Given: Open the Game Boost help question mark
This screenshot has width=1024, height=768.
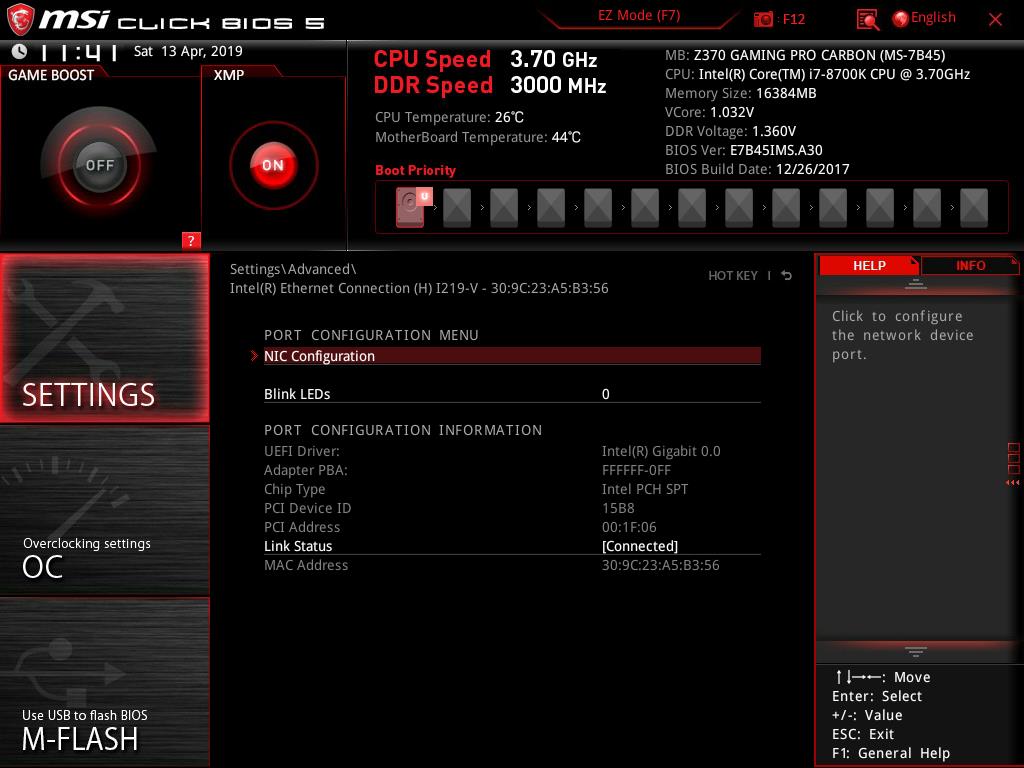Looking at the screenshot, I should click(190, 240).
